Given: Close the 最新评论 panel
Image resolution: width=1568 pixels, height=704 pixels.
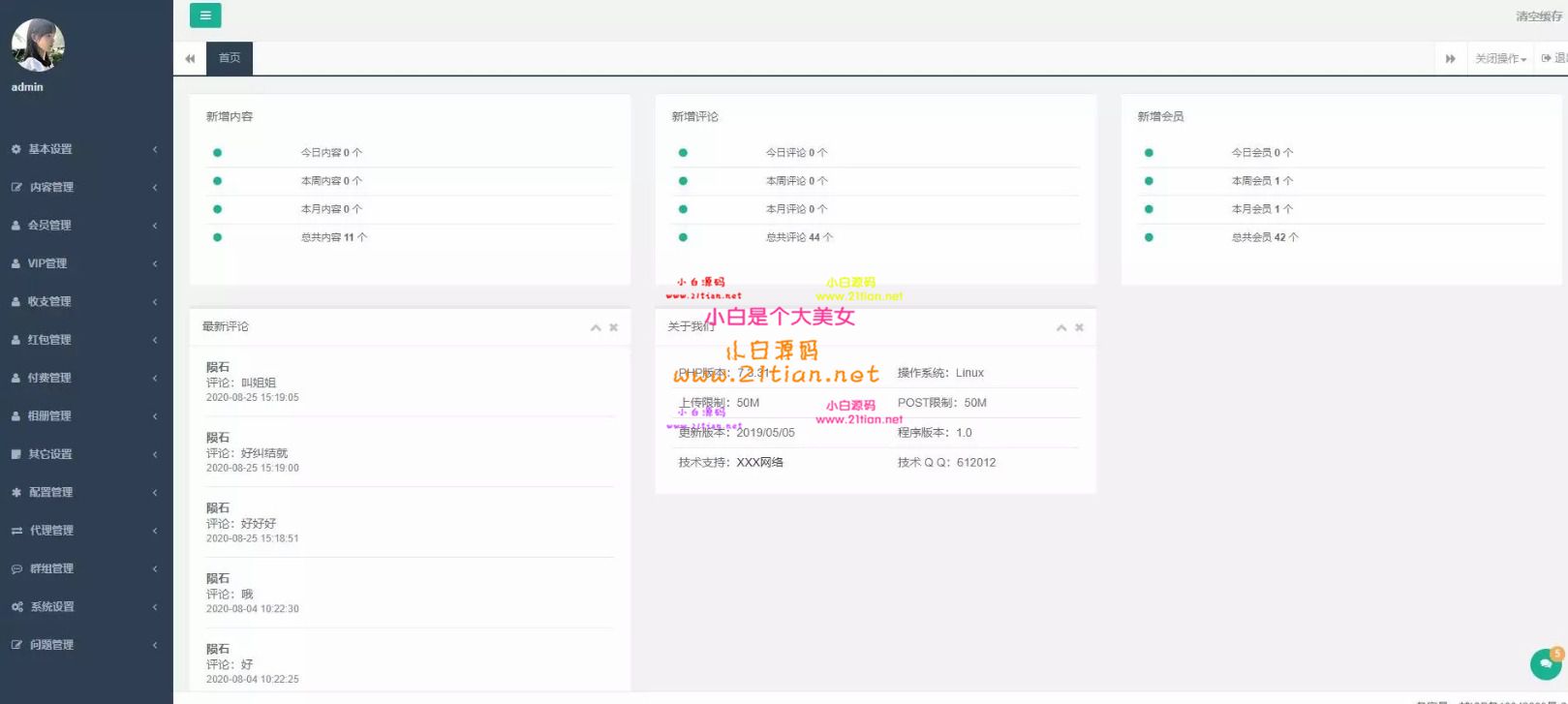Looking at the screenshot, I should [613, 327].
